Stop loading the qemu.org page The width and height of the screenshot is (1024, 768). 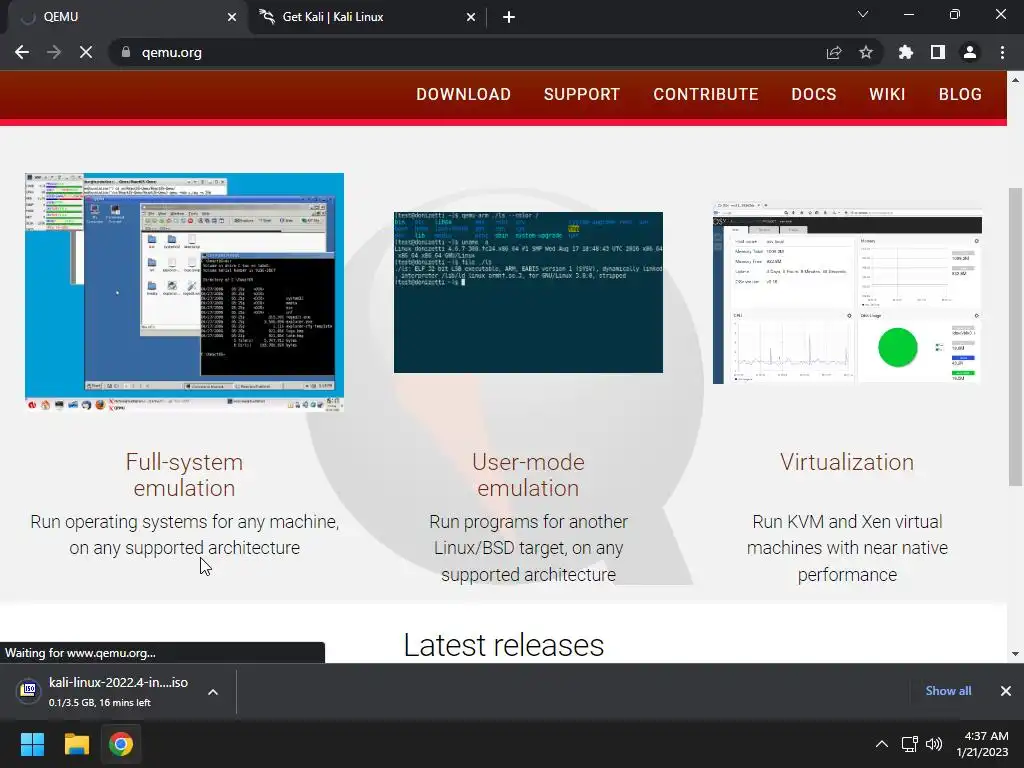86,52
